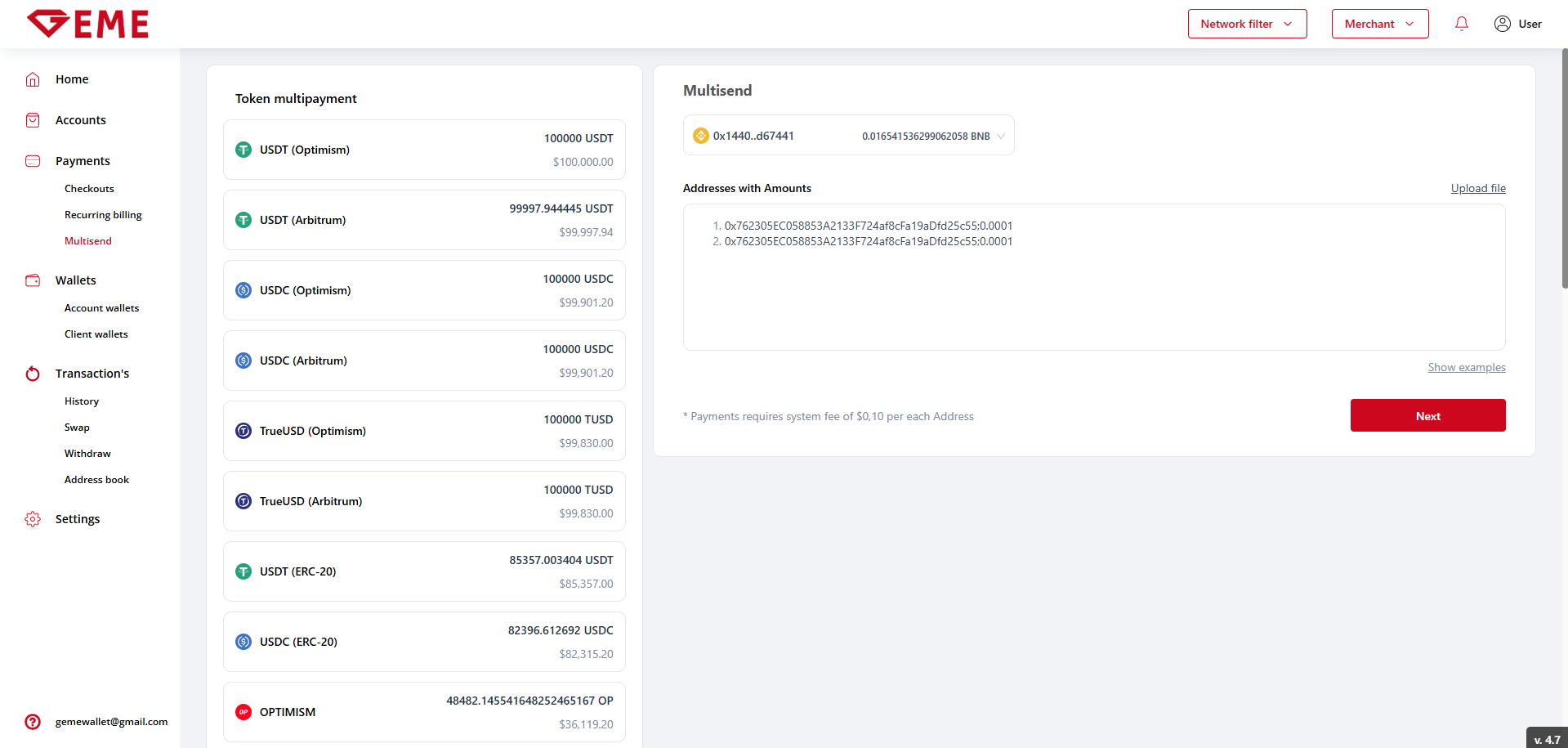Screen dimensions: 1568x748
Task: Go to Account wallets page
Action: [101, 308]
